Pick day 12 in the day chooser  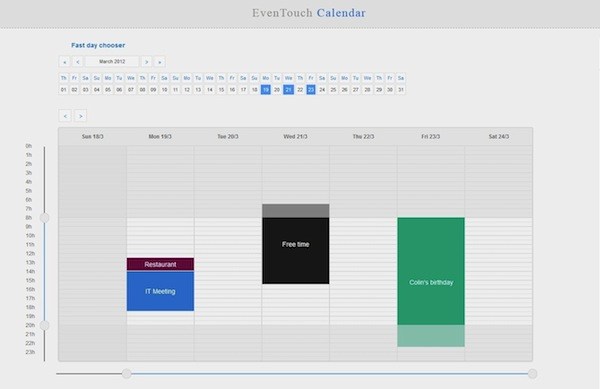[187, 90]
